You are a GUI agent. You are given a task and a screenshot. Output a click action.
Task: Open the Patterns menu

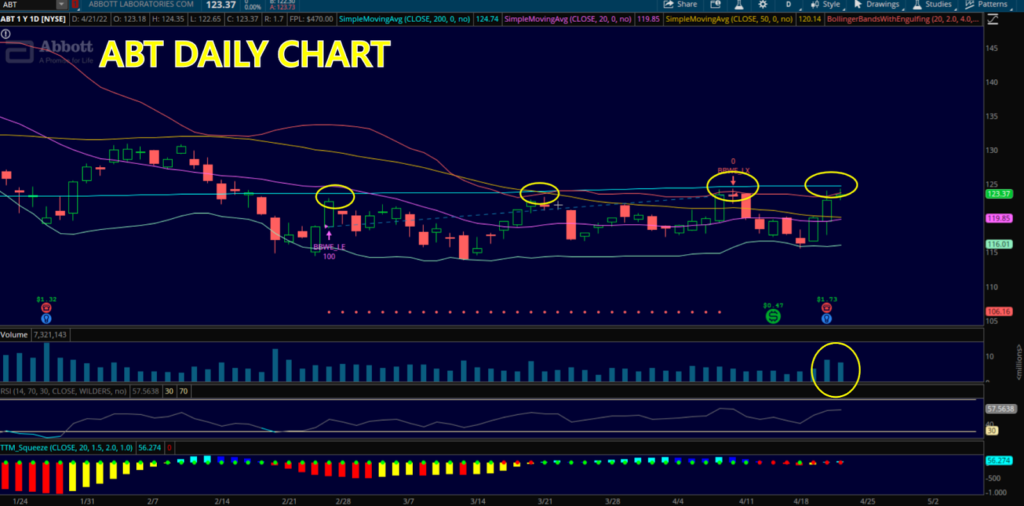(986, 4)
